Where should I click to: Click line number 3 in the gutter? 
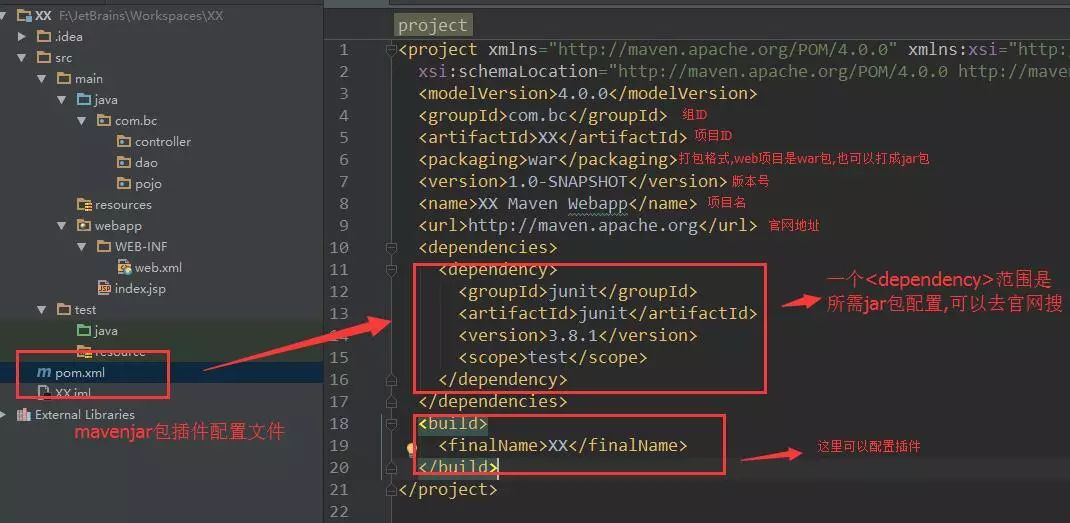click(x=343, y=94)
